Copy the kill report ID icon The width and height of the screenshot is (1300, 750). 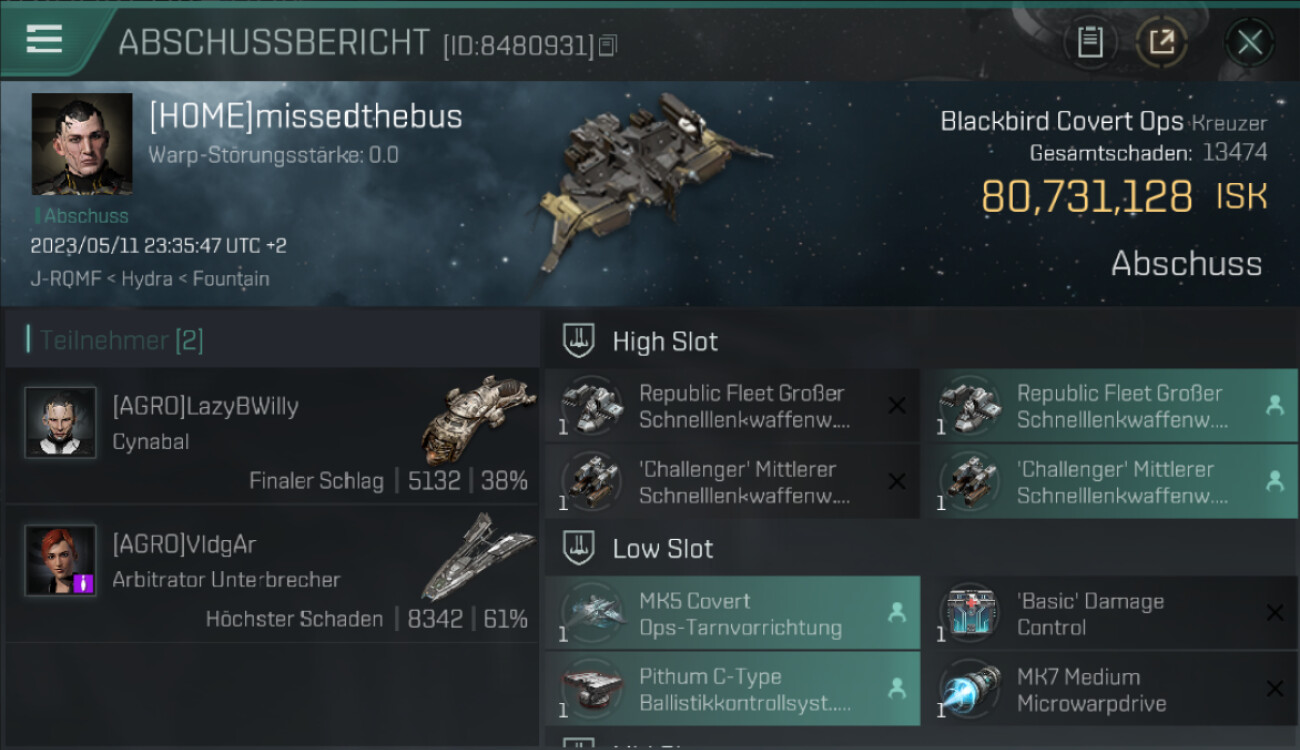[608, 45]
